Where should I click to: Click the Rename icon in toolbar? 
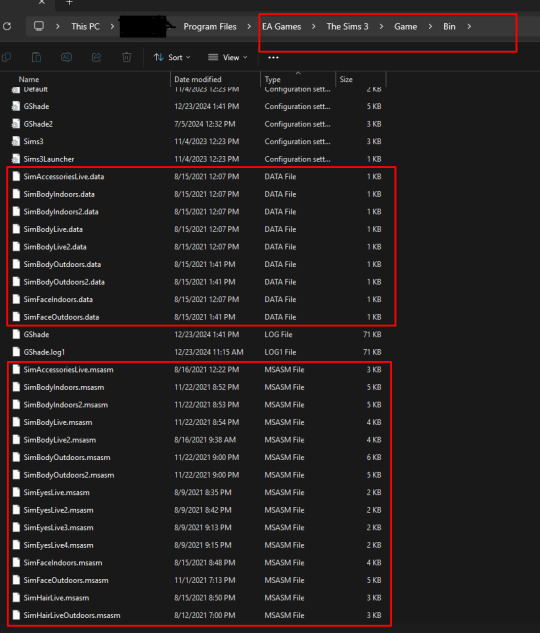66,57
